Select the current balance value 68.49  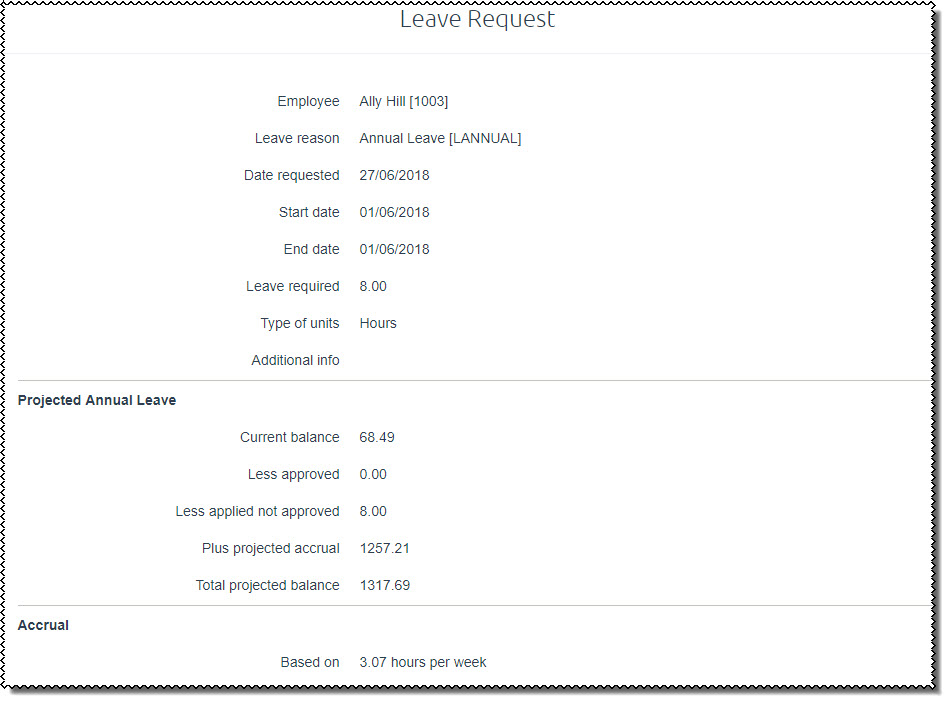(376, 437)
